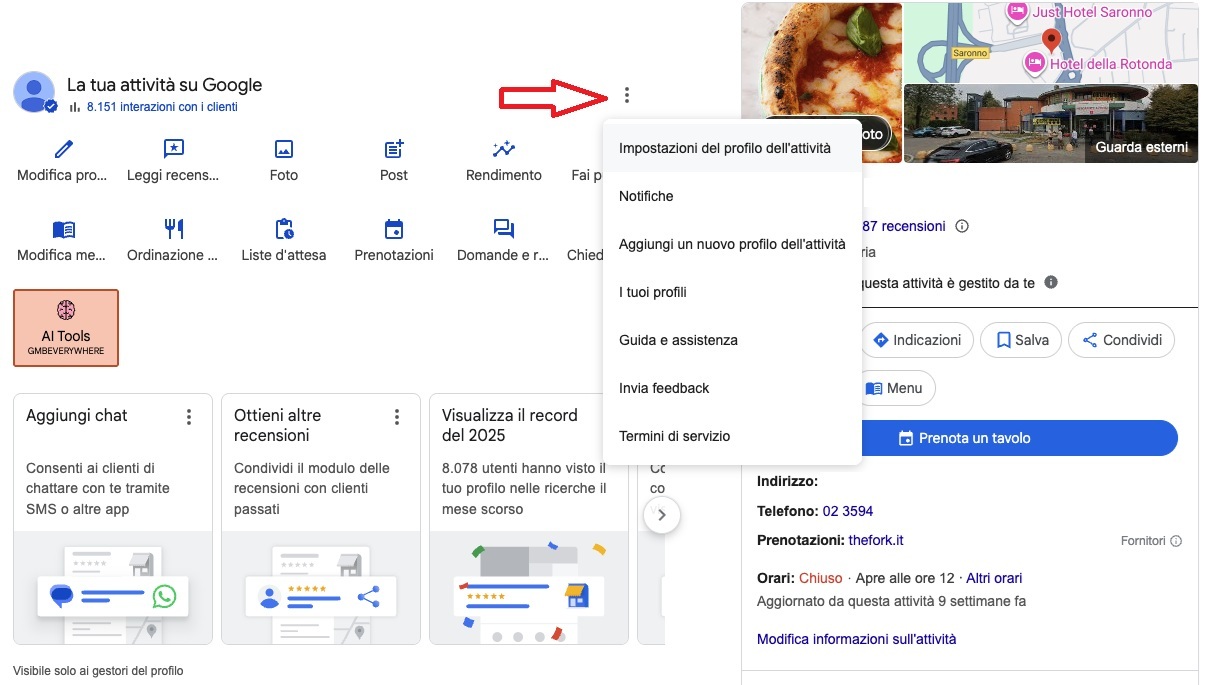Open thefork.it reservation link
The height and width of the screenshot is (685, 1207).
[x=876, y=540]
